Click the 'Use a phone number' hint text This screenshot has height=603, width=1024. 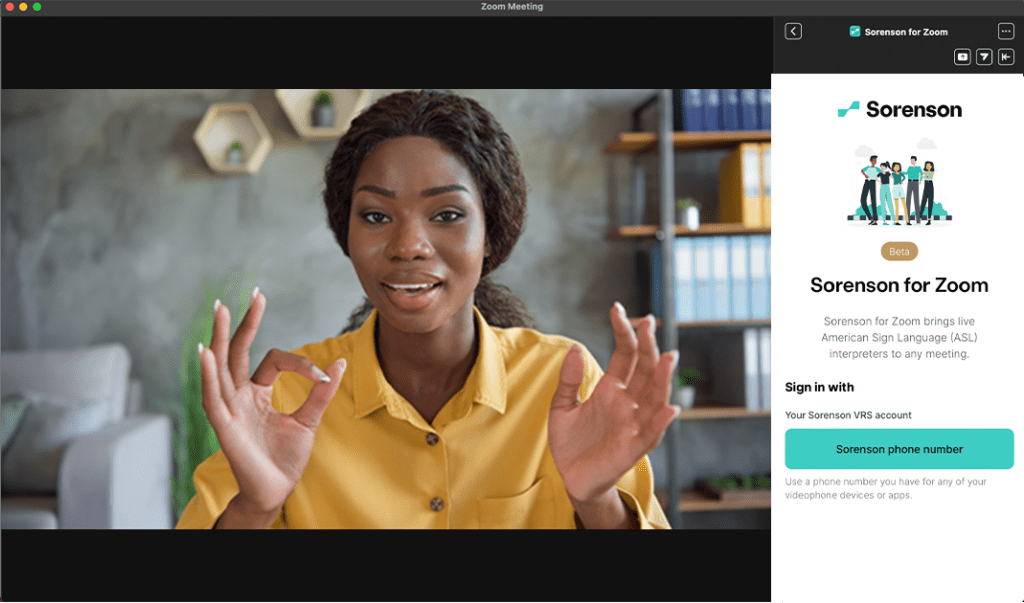886,488
